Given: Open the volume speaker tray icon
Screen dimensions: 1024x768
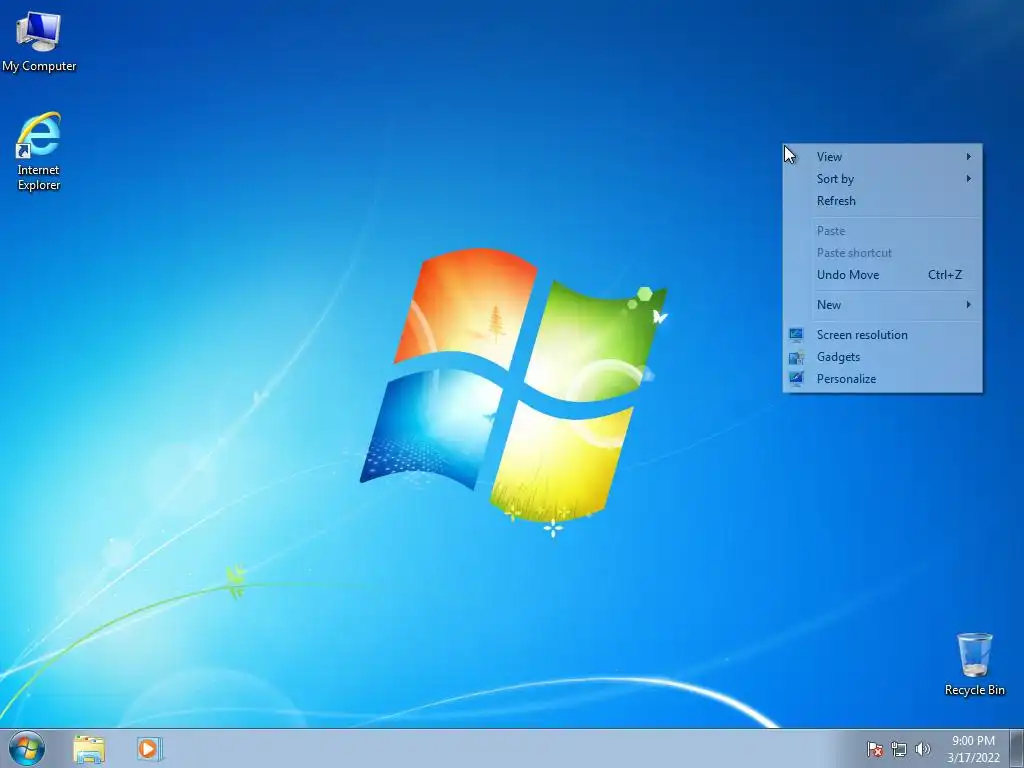Looking at the screenshot, I should point(922,749).
